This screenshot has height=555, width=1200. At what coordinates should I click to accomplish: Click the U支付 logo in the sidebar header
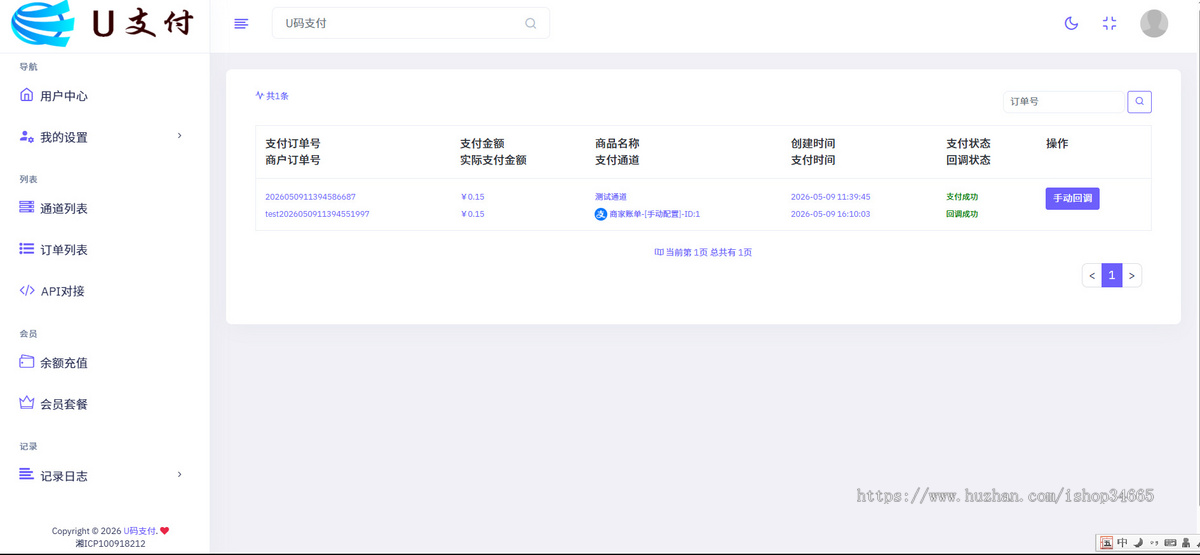coord(102,25)
